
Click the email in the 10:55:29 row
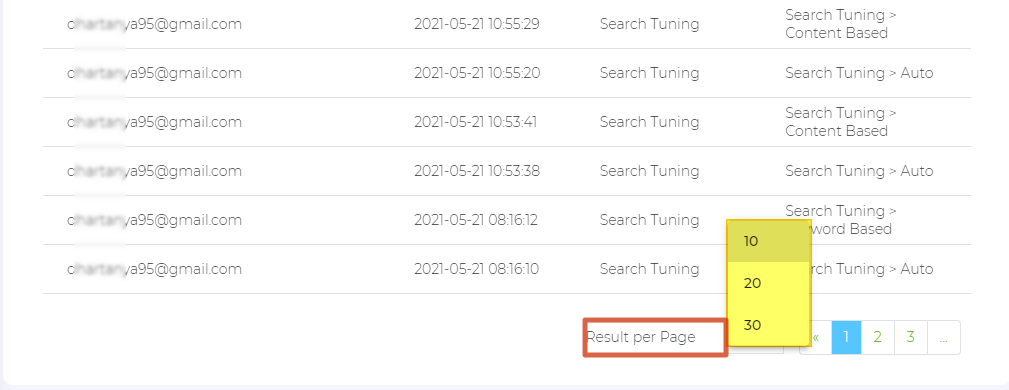click(x=154, y=24)
